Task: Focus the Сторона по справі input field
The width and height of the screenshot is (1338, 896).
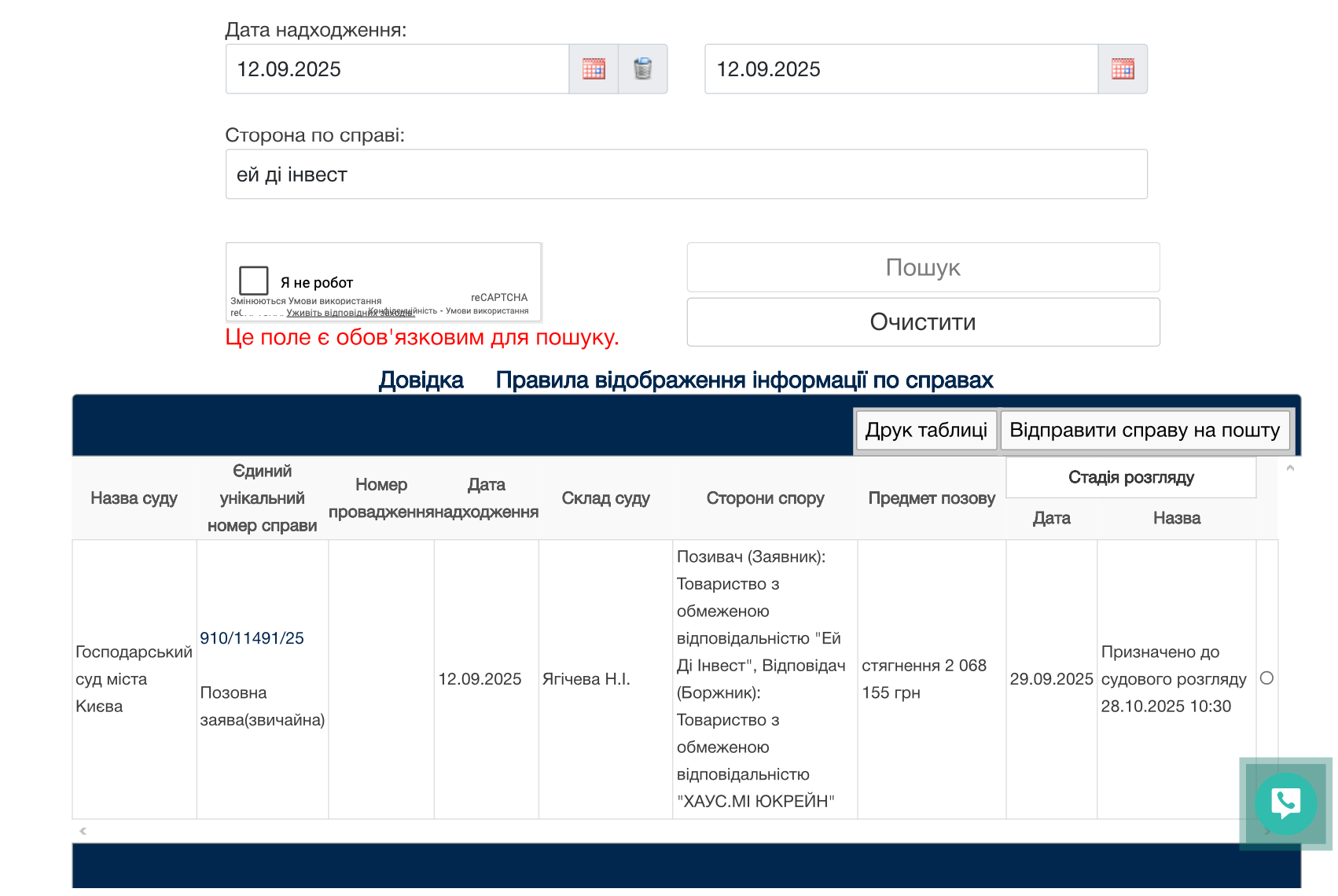Action: click(686, 174)
